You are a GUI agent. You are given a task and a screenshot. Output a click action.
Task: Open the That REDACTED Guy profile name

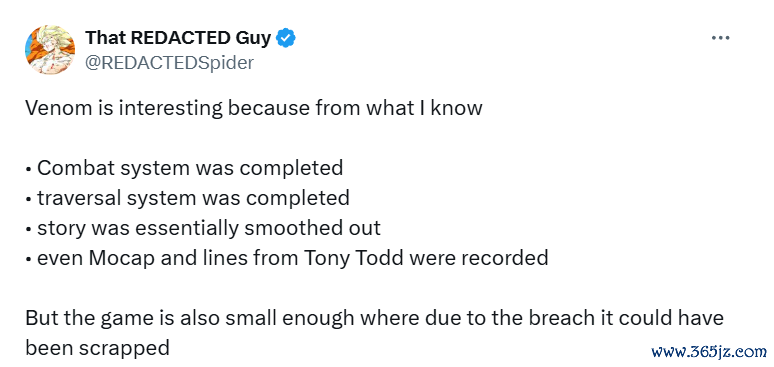pyautogui.click(x=178, y=38)
